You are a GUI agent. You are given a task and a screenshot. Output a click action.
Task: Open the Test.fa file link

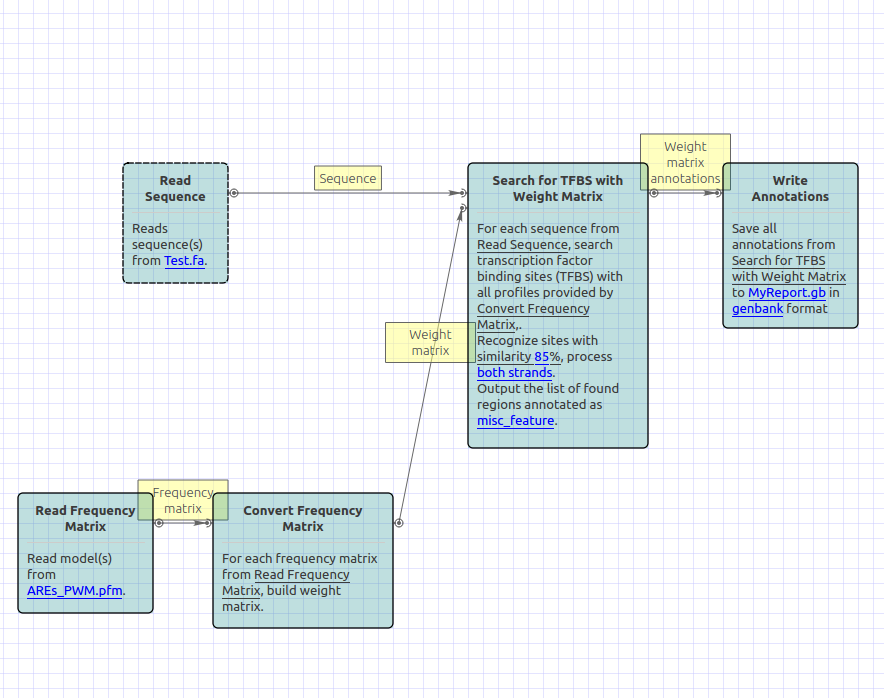(x=184, y=261)
